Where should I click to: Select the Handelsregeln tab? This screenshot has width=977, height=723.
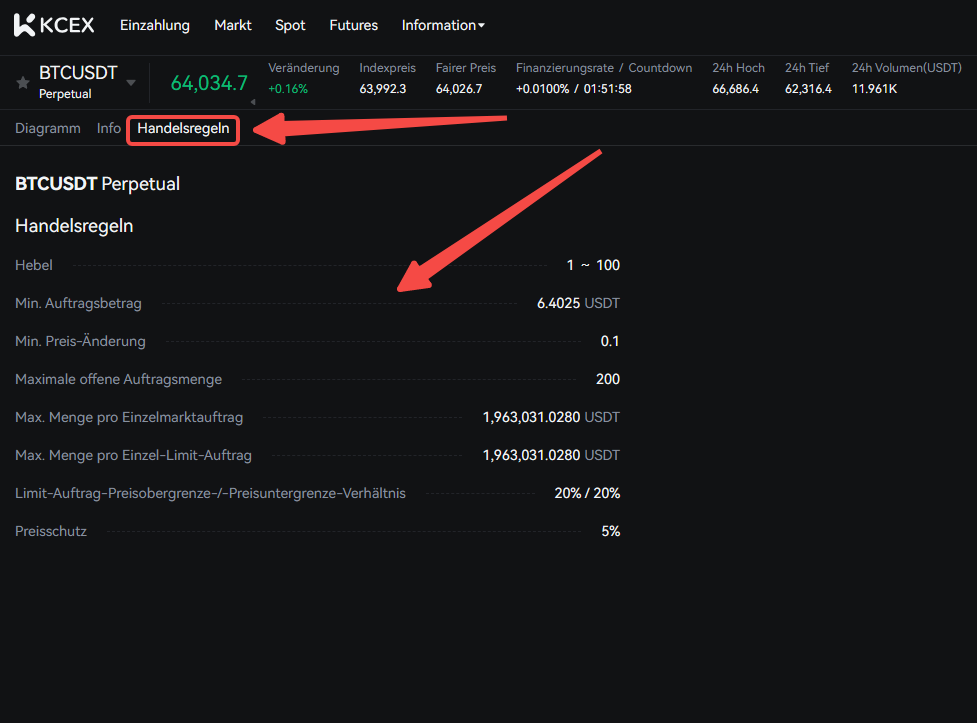(x=183, y=129)
